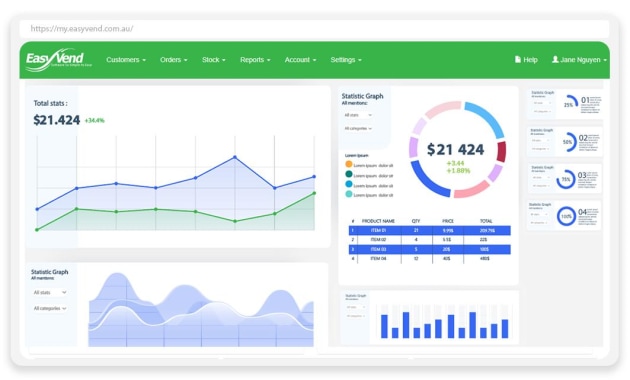Click the TOTAL column header

pos(486,221)
